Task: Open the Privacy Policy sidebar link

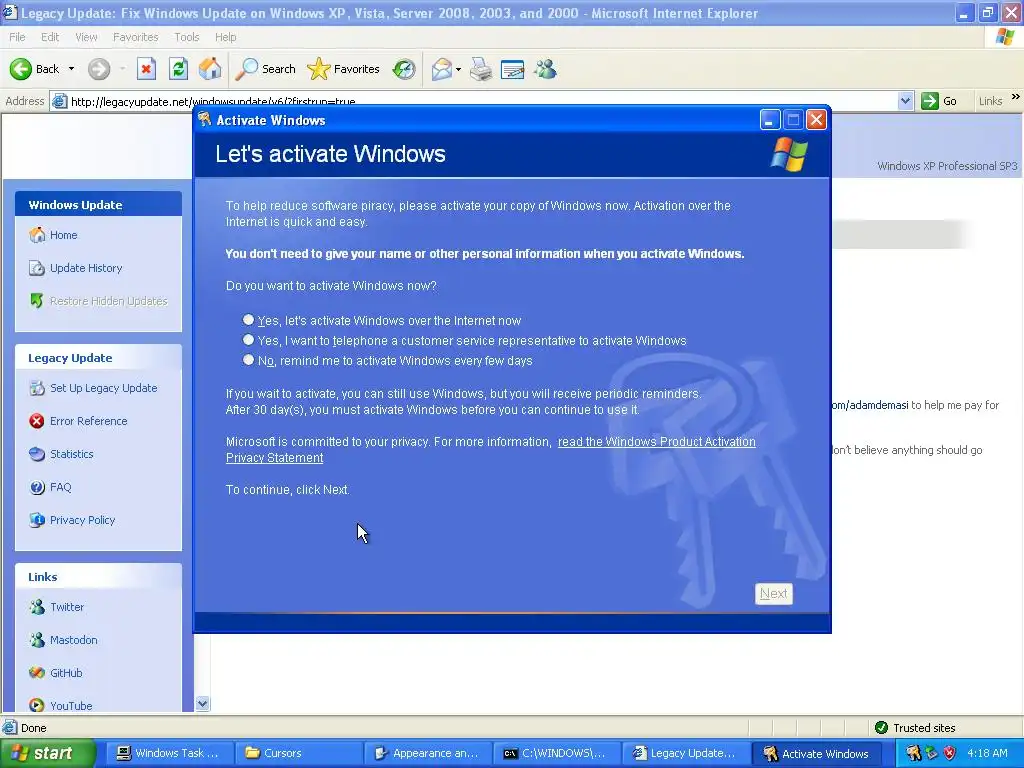Action: [x=72, y=520]
